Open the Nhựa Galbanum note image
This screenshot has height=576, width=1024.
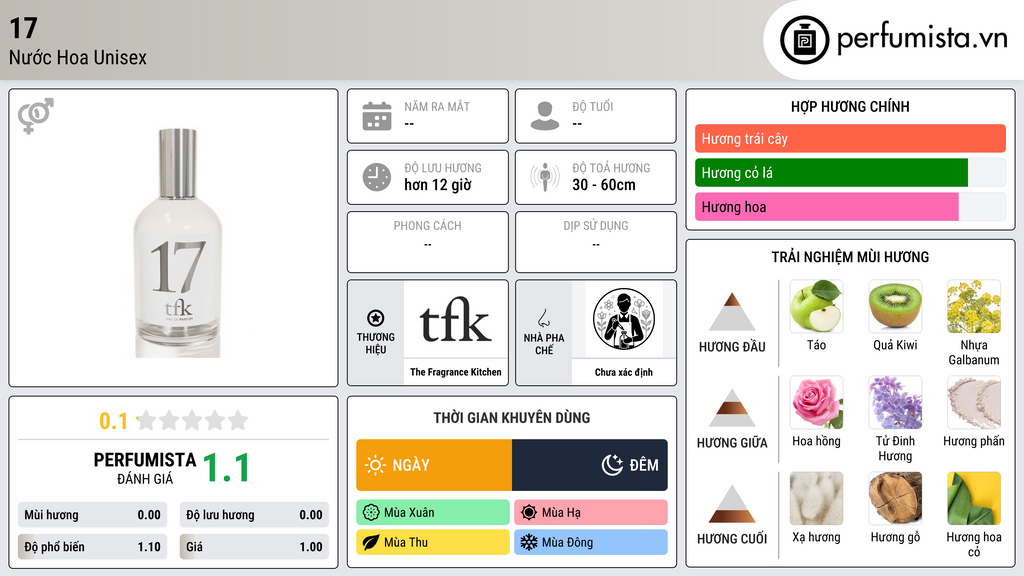(x=974, y=306)
